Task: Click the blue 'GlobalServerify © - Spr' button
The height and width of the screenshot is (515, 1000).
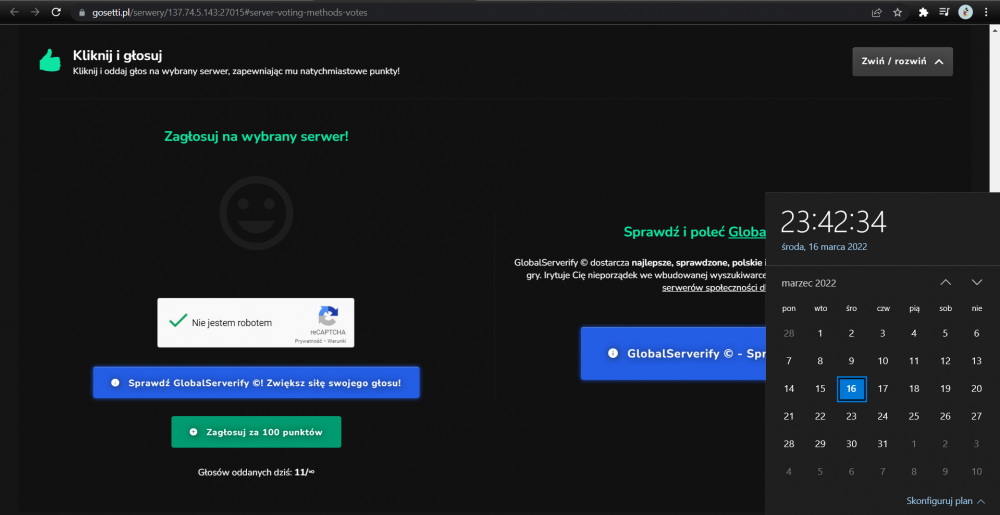Action: 673,353
